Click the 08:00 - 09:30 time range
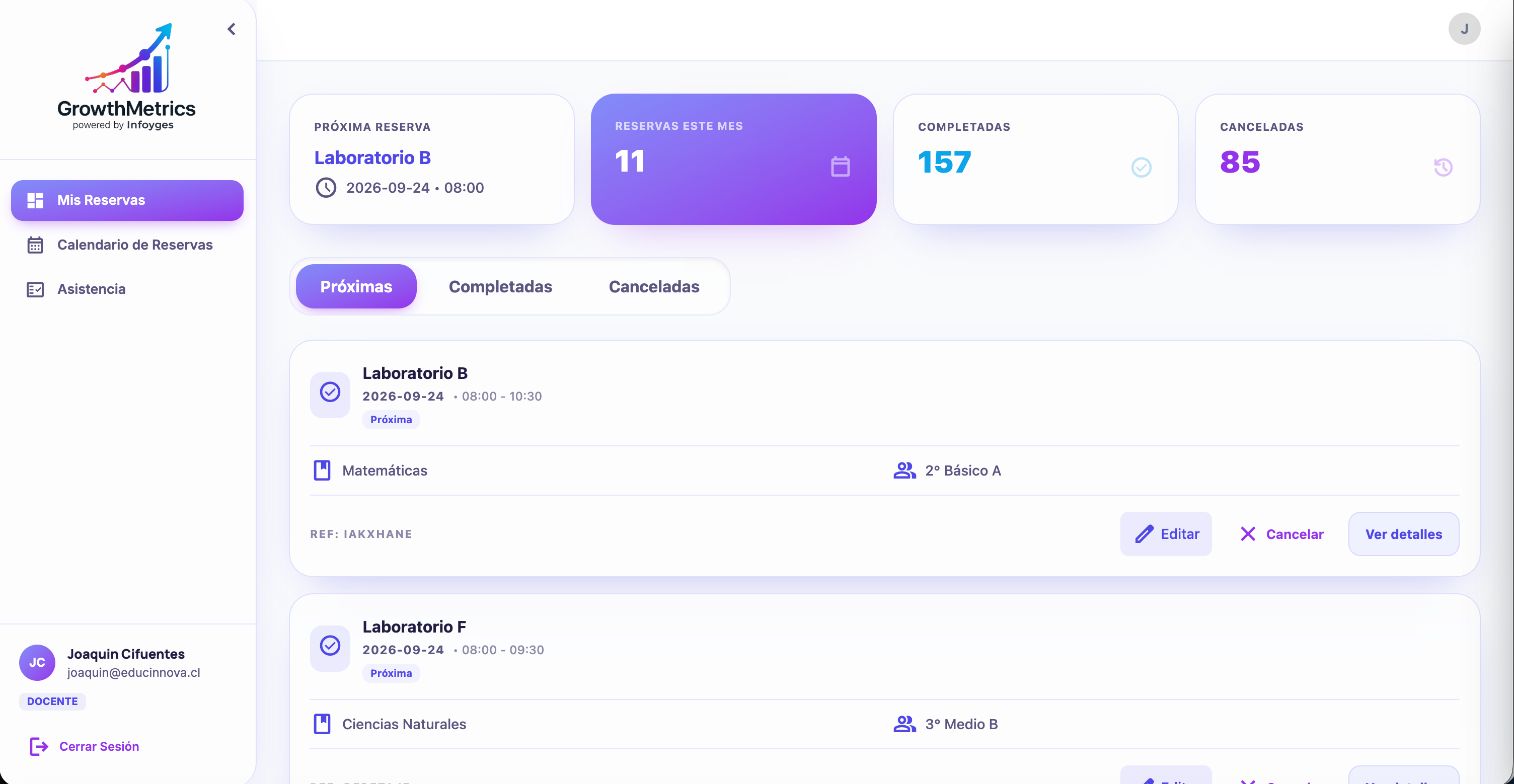The width and height of the screenshot is (1514, 784). [x=503, y=650]
